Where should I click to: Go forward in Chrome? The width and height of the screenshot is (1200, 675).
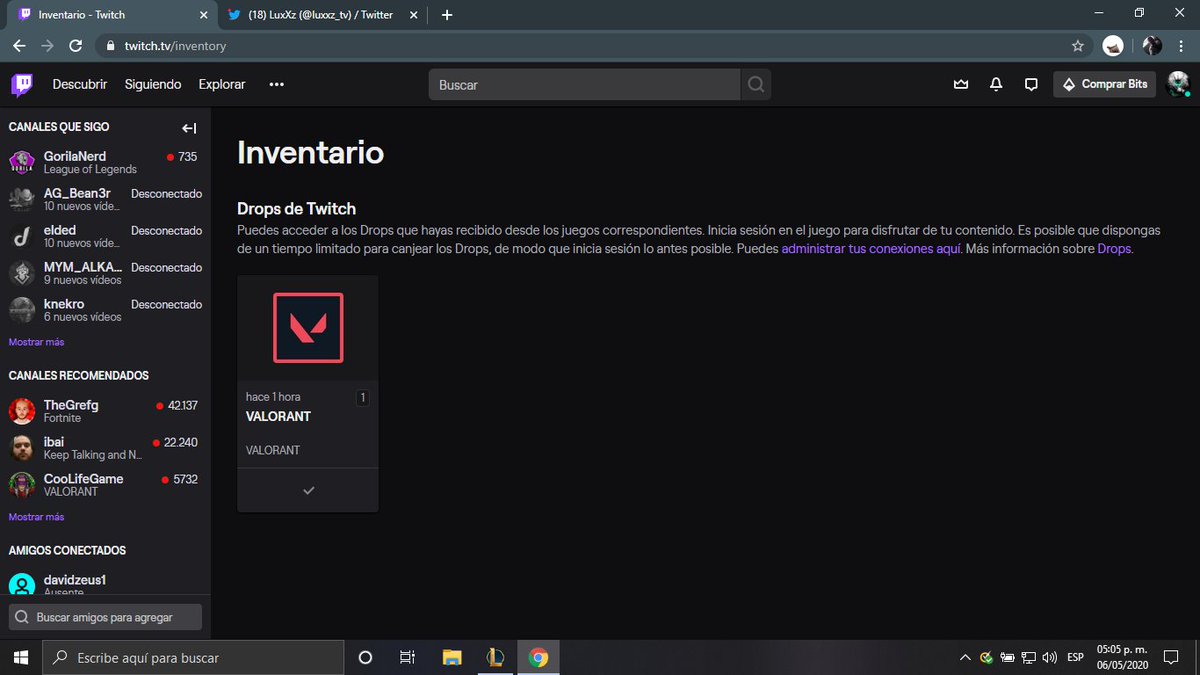pos(47,46)
